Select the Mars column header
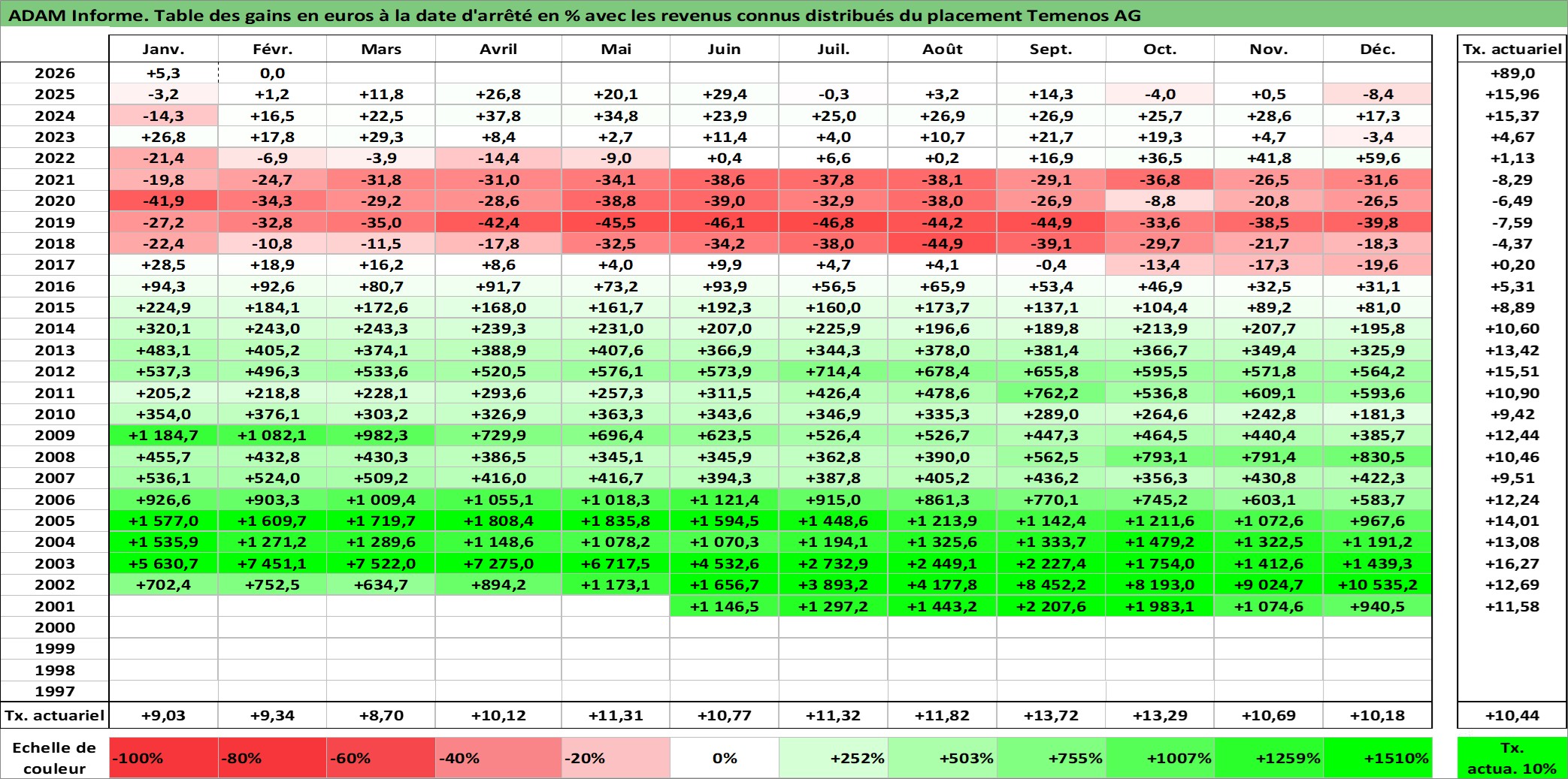 pos(381,49)
